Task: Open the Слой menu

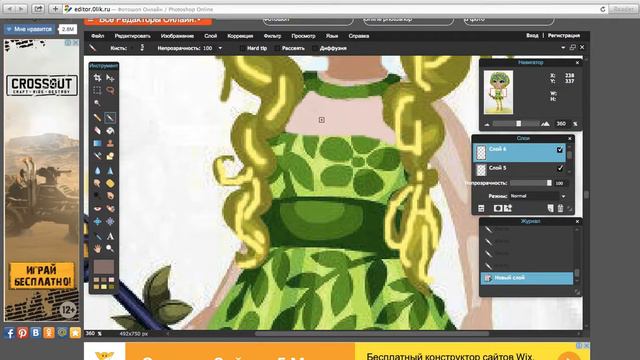Action: coord(211,36)
